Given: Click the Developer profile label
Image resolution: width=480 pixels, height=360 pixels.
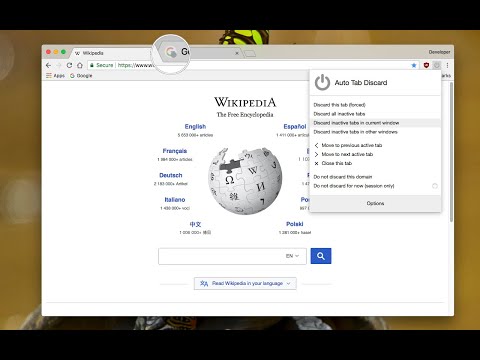Looking at the screenshot, I should 439,52.
